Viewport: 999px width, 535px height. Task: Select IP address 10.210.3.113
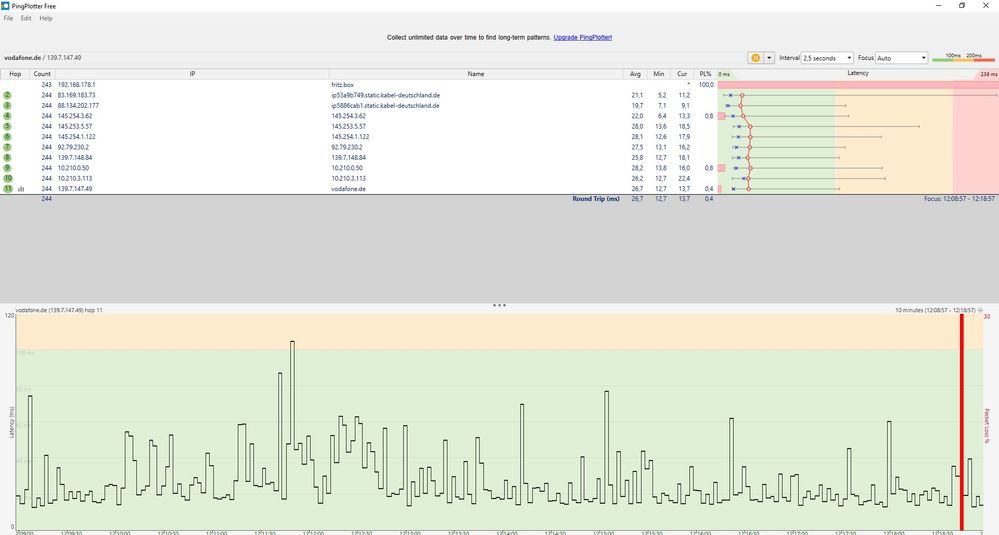(75, 178)
